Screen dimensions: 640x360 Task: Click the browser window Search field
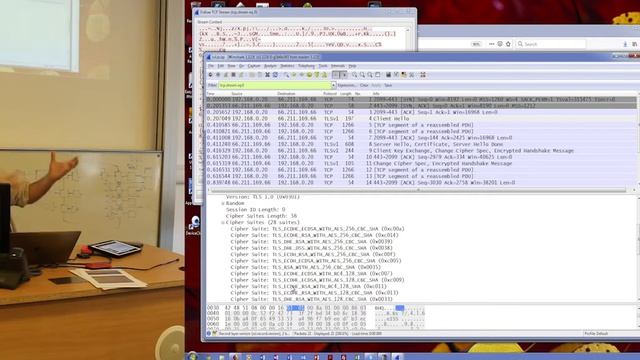click(x=551, y=44)
